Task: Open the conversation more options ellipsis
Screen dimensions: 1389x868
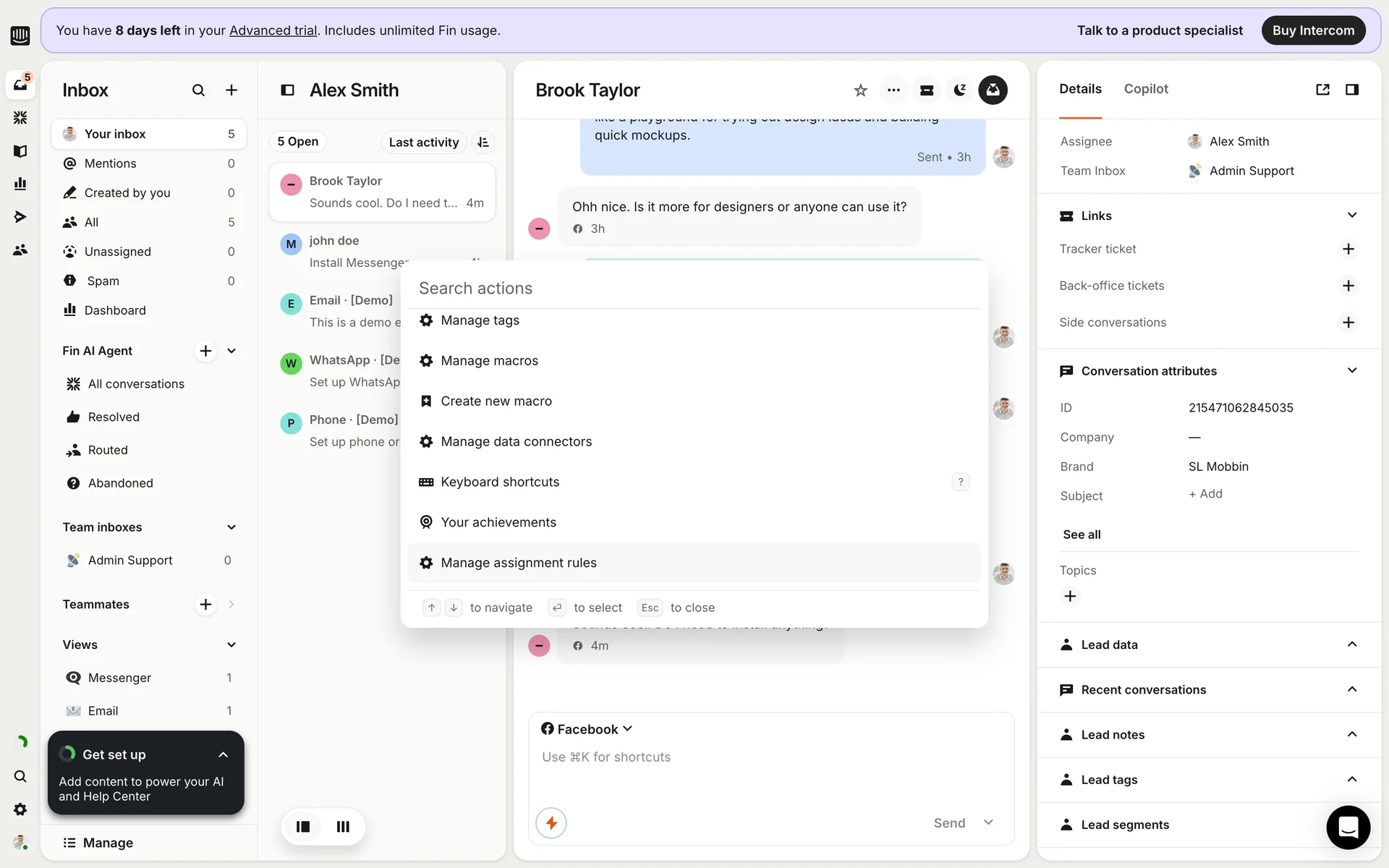Action: click(893, 90)
